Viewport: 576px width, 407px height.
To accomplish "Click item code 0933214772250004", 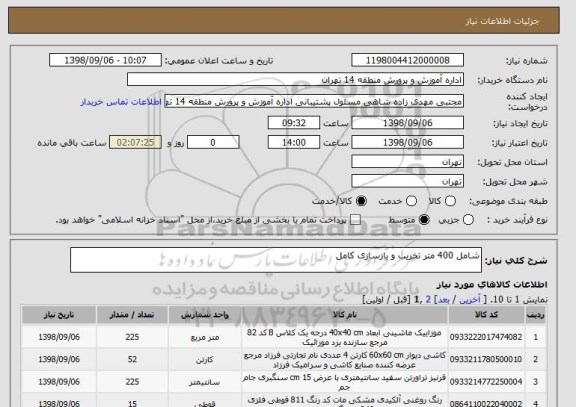I will [x=486, y=382].
